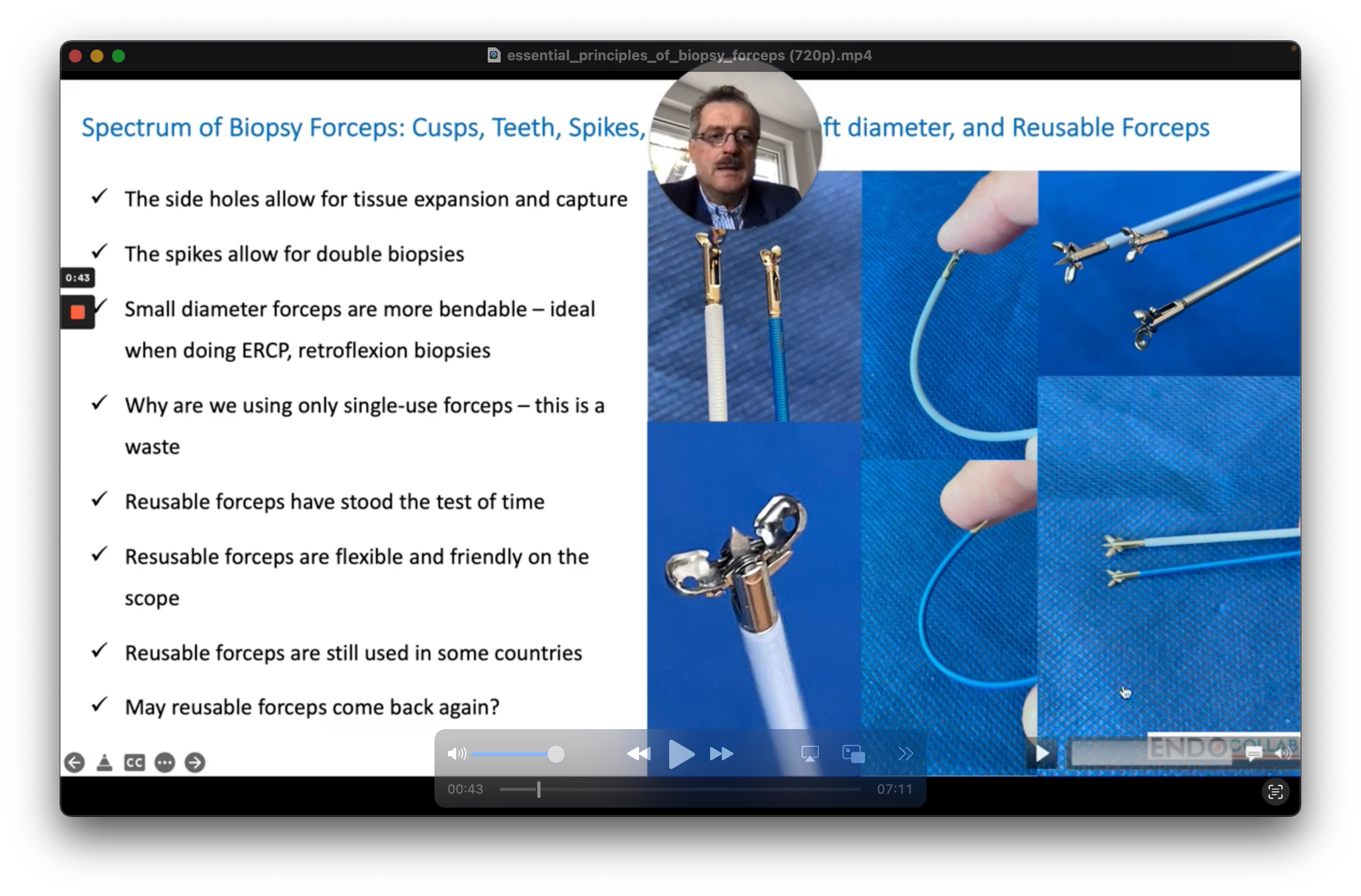Click 'Small diameter forceps are more bendable' bullet
This screenshot has height=896, width=1361.
click(x=360, y=330)
